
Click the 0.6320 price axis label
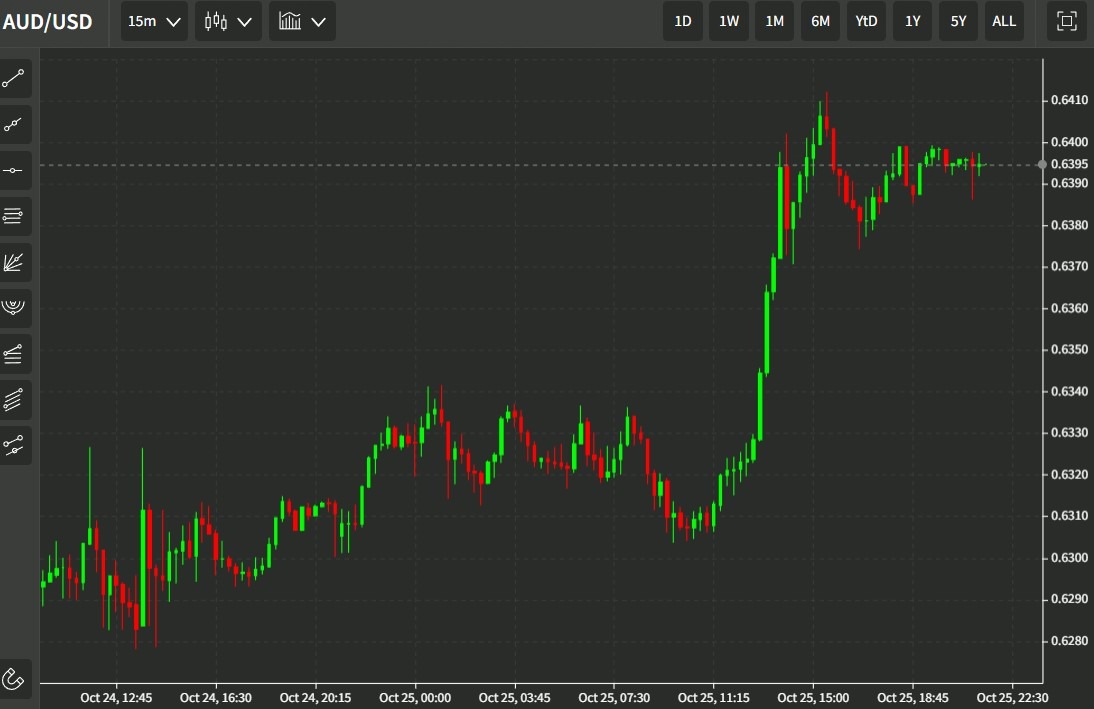(1070, 475)
